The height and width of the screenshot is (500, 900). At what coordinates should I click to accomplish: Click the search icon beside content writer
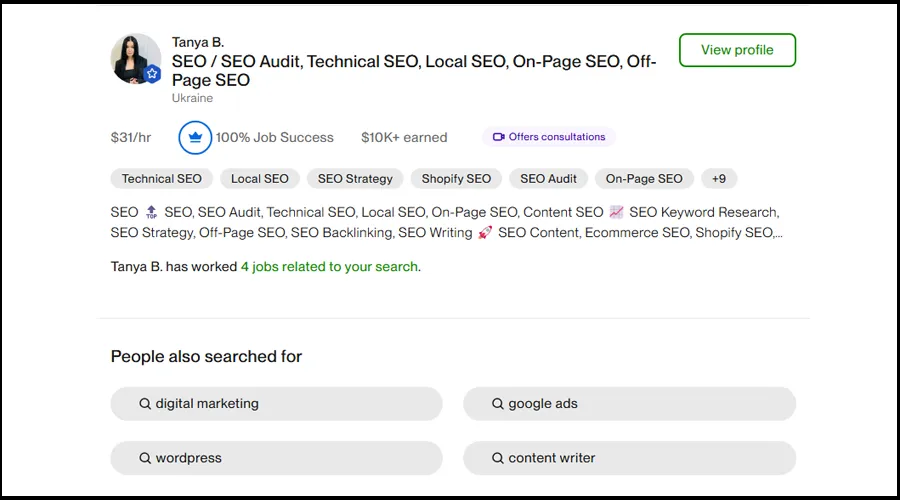click(x=498, y=458)
